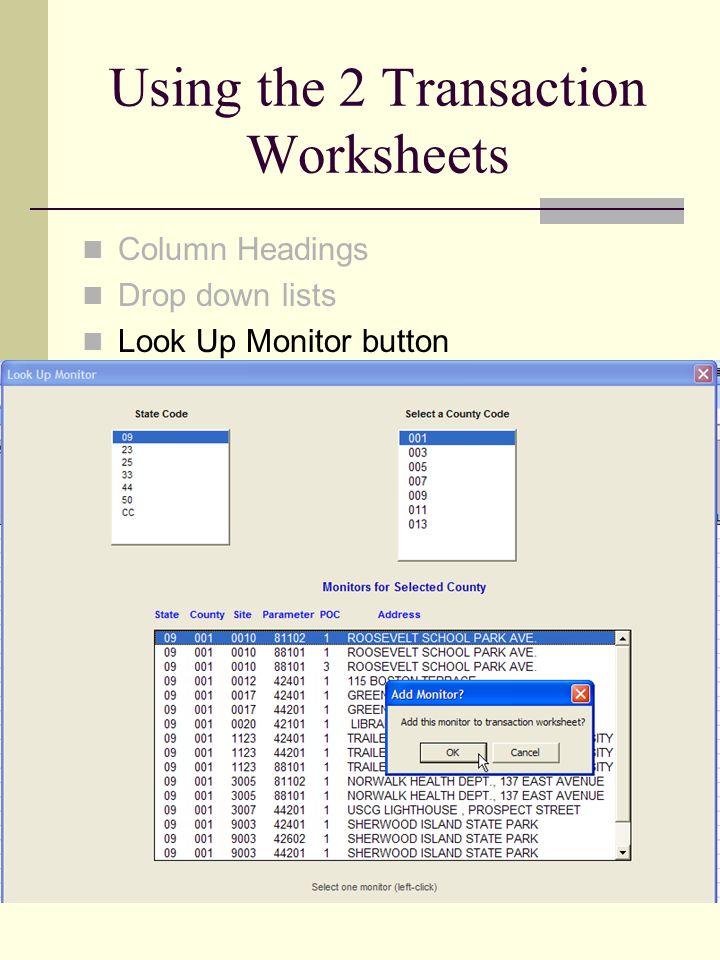This screenshot has width=720, height=960.
Task: Select state code CC
Action: [x=170, y=512]
